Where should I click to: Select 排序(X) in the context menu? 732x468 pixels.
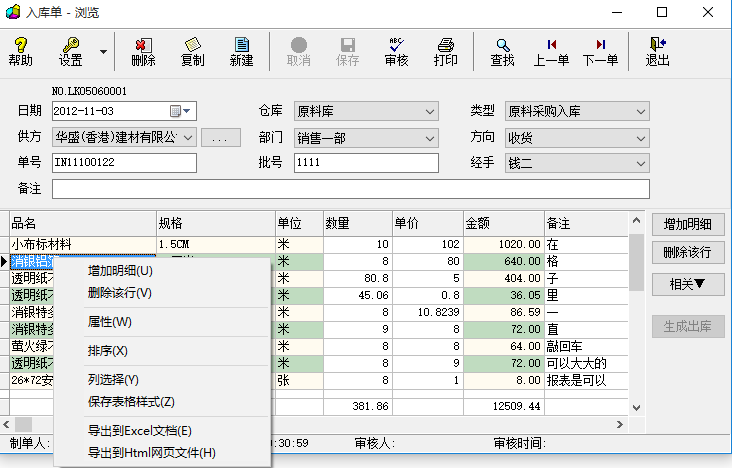tap(107, 351)
